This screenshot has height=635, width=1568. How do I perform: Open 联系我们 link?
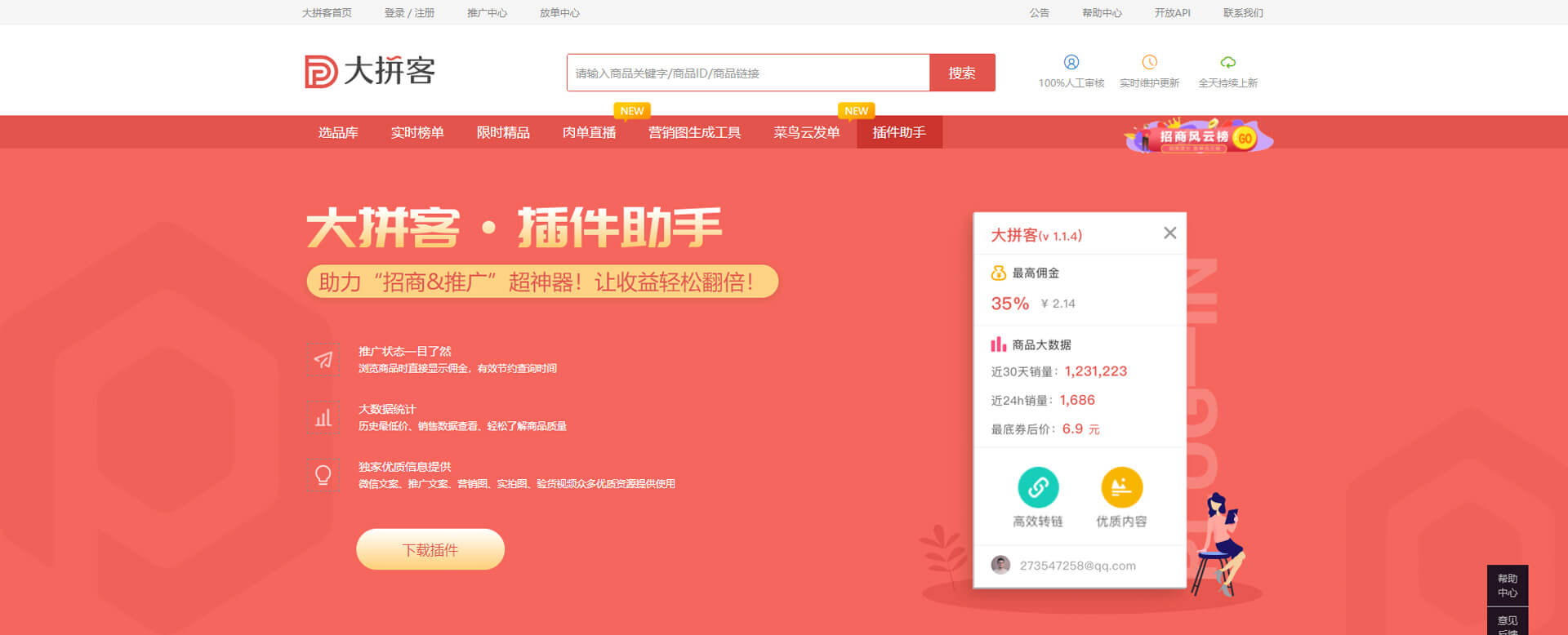coord(1243,13)
